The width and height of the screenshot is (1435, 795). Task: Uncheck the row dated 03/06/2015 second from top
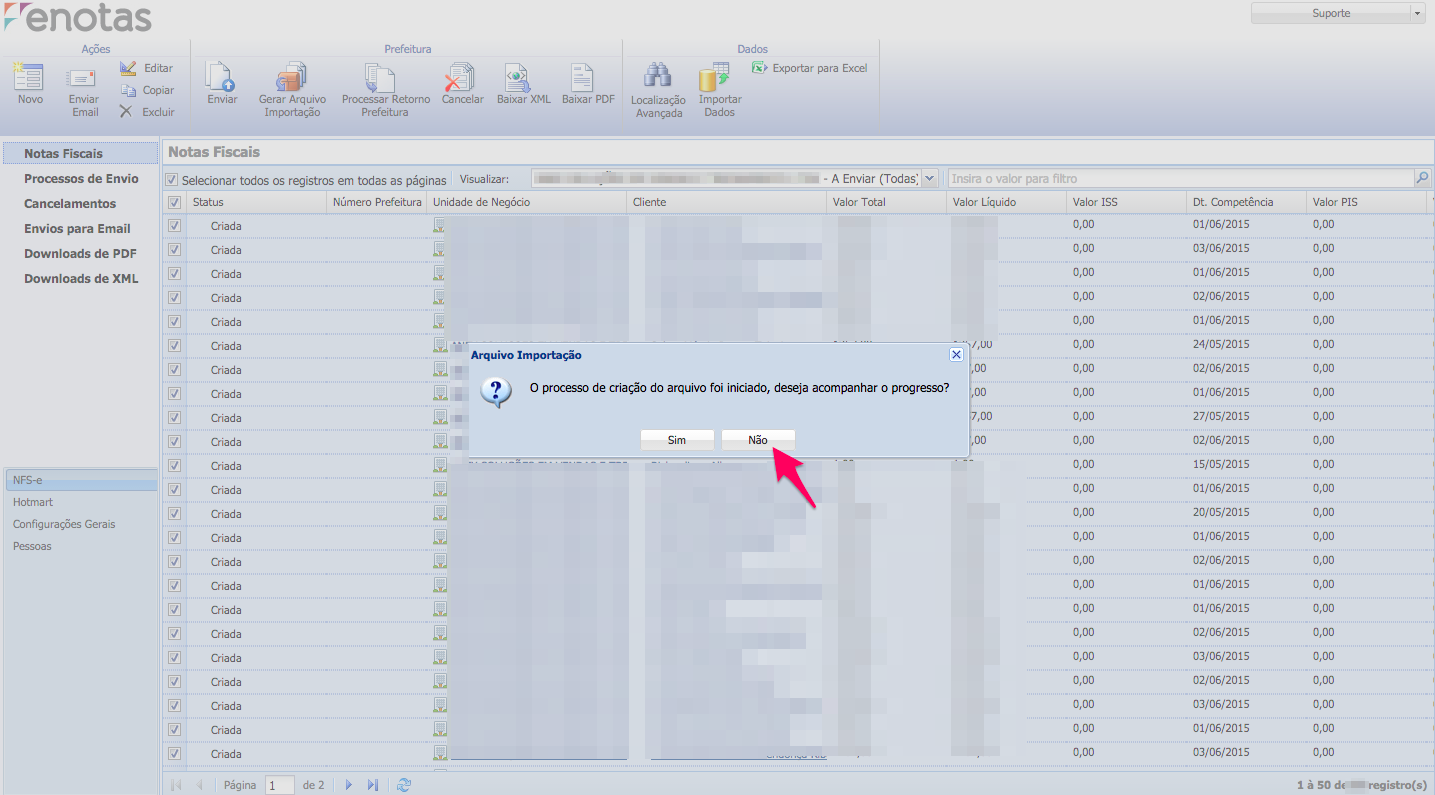tap(175, 250)
